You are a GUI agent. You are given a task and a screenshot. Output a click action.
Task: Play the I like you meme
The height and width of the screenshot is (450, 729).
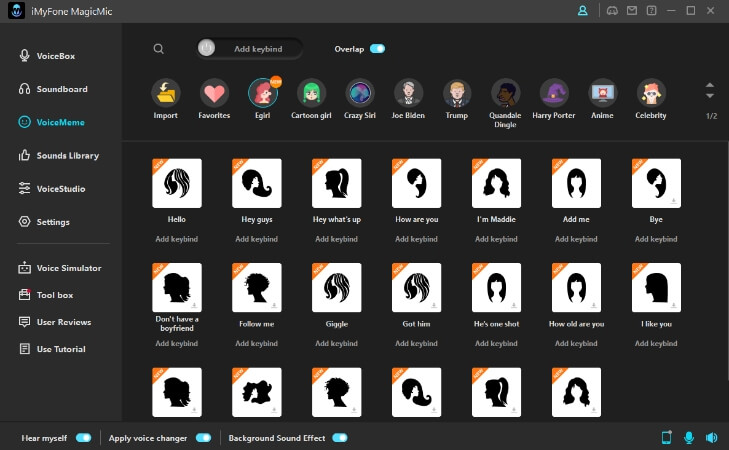pos(656,288)
